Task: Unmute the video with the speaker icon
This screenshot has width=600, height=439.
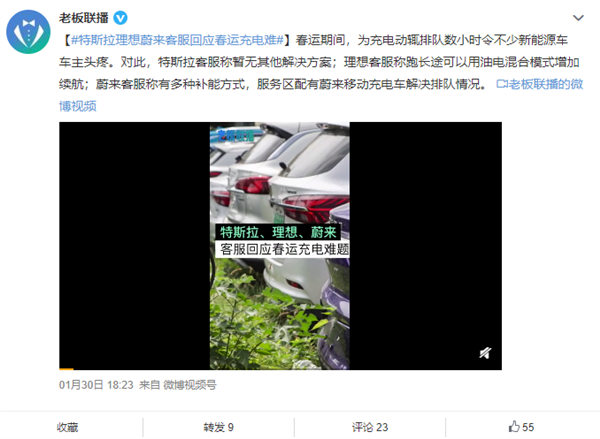Action: coord(485,353)
